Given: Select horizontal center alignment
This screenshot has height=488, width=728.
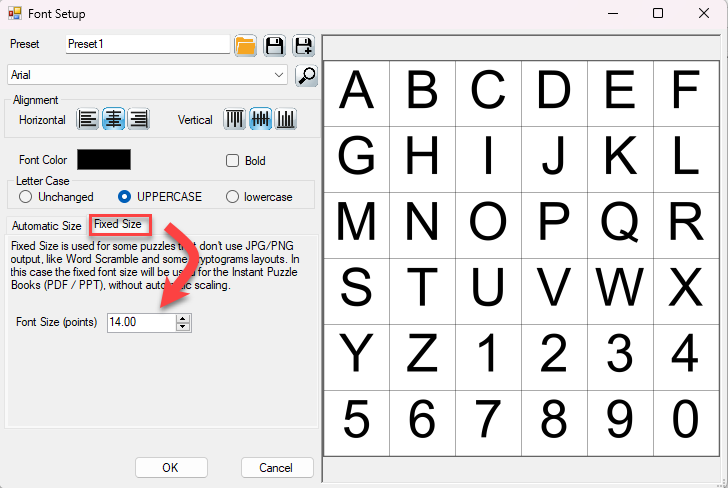Looking at the screenshot, I should tap(114, 119).
